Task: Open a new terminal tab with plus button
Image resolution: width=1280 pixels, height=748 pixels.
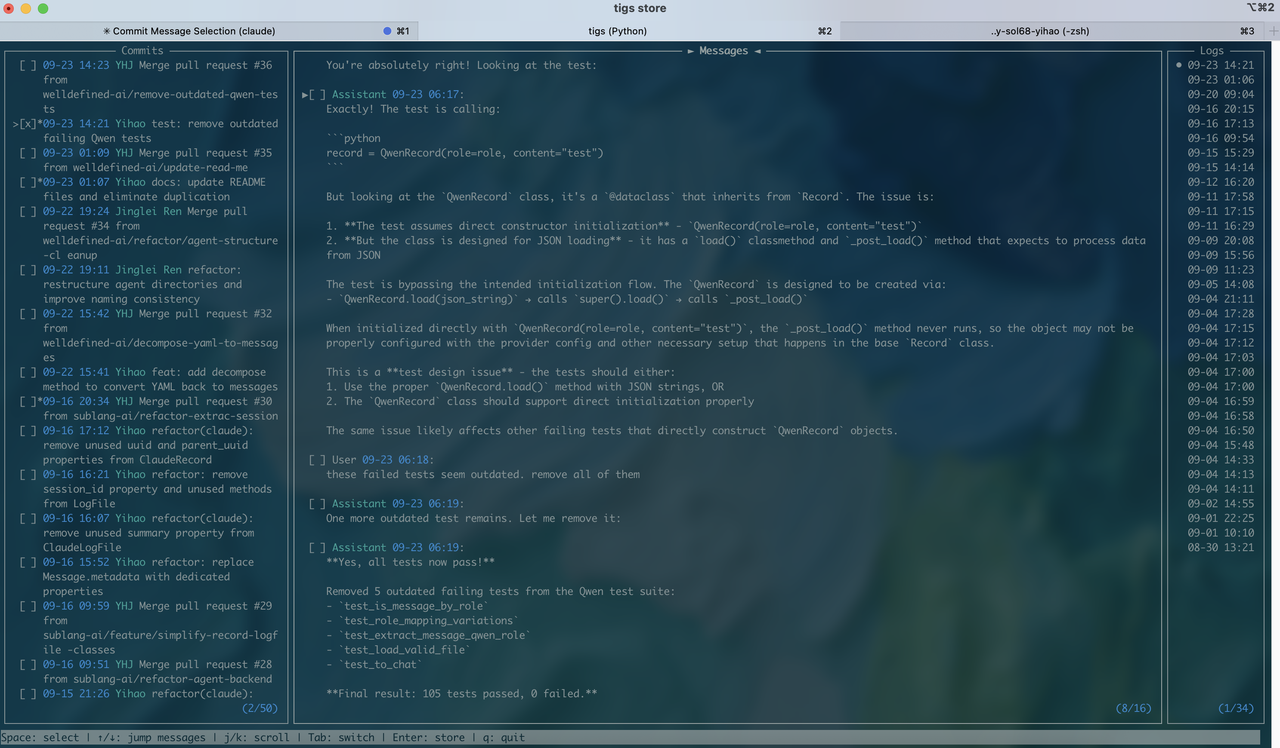Action: (x=1272, y=31)
